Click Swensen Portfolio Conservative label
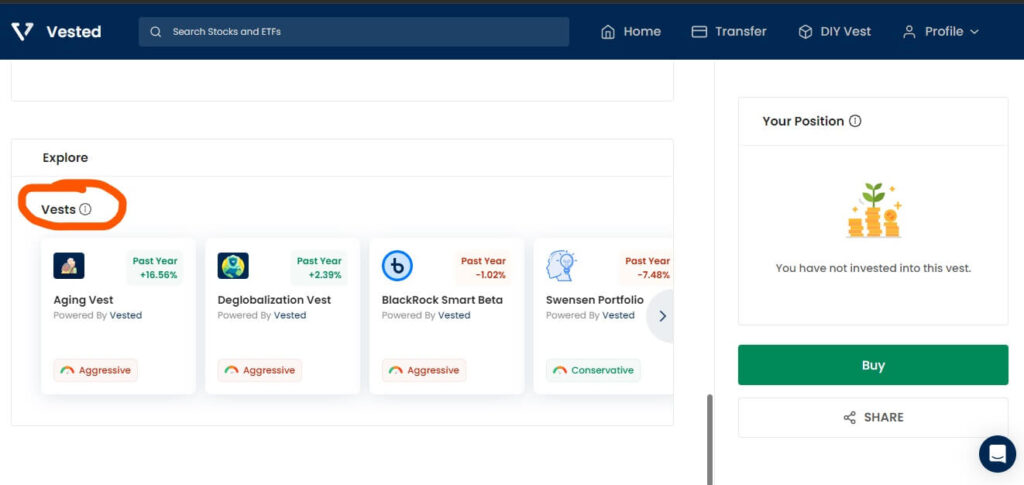This screenshot has height=485, width=1024. coord(602,370)
